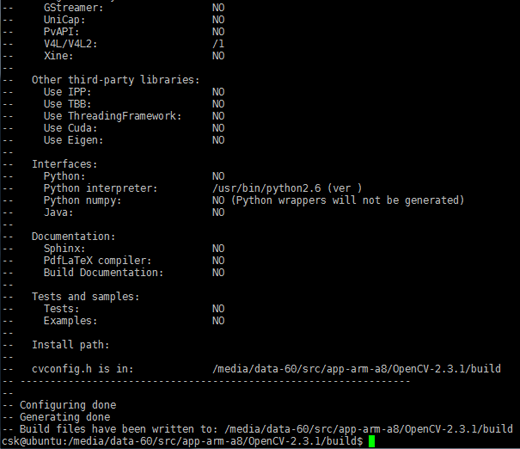Click the 'Other third-party libraries' heading
Viewport: 520px width, 449px height.
pyautogui.click(x=116, y=80)
